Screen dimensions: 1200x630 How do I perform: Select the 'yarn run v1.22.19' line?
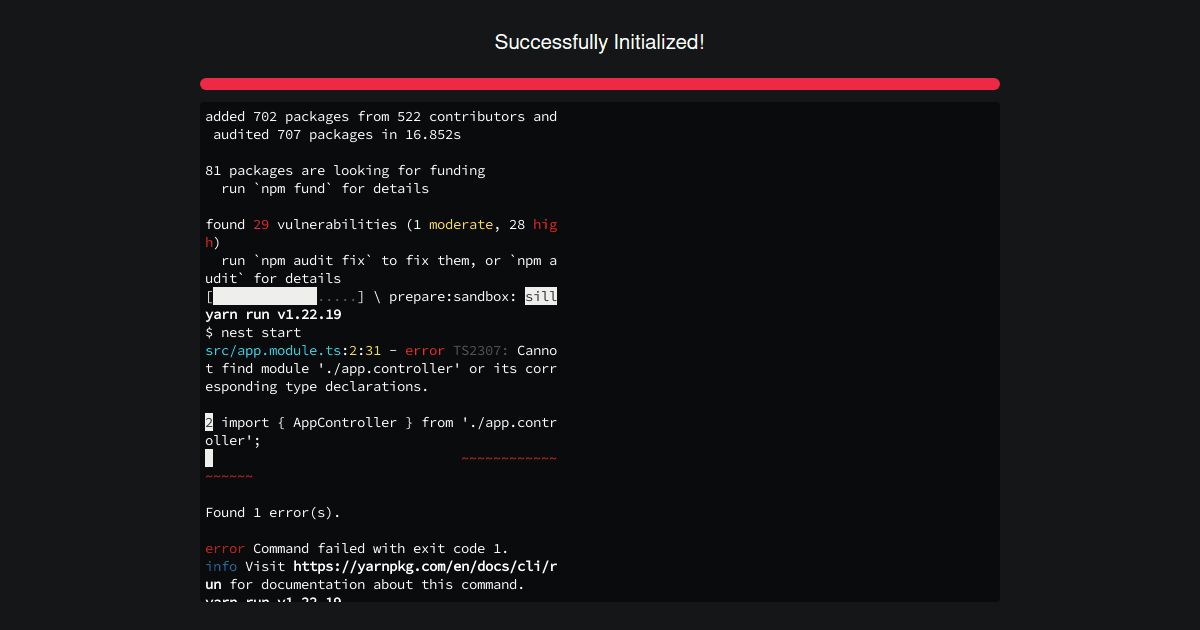click(271, 314)
